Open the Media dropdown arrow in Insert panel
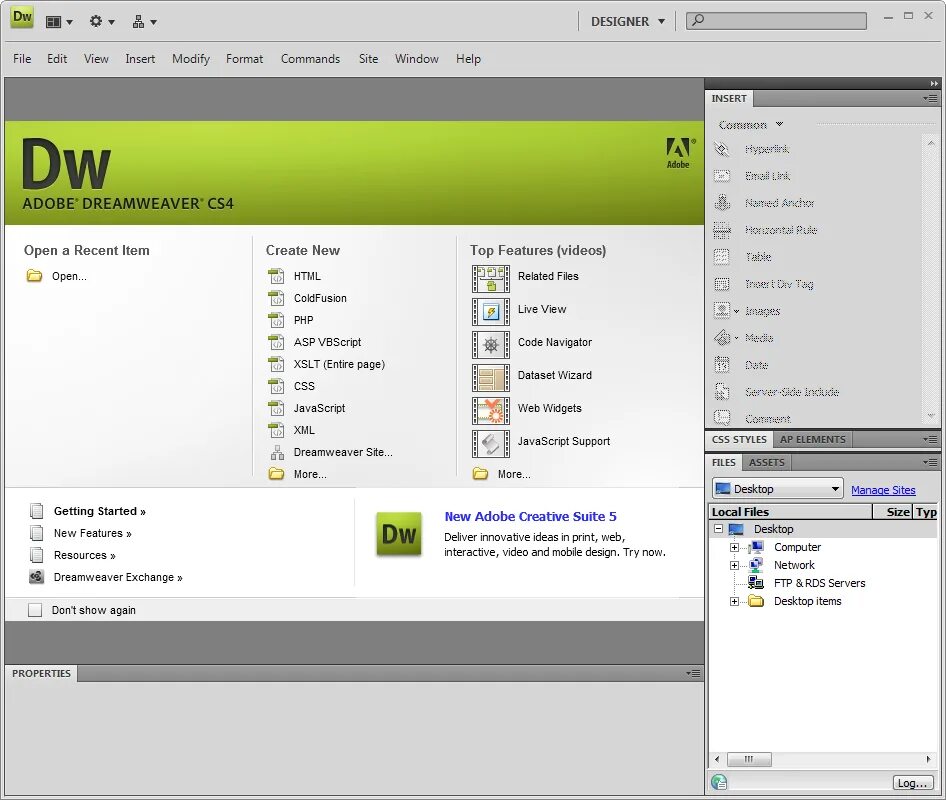This screenshot has height=800, width=946. pyautogui.click(x=736, y=338)
